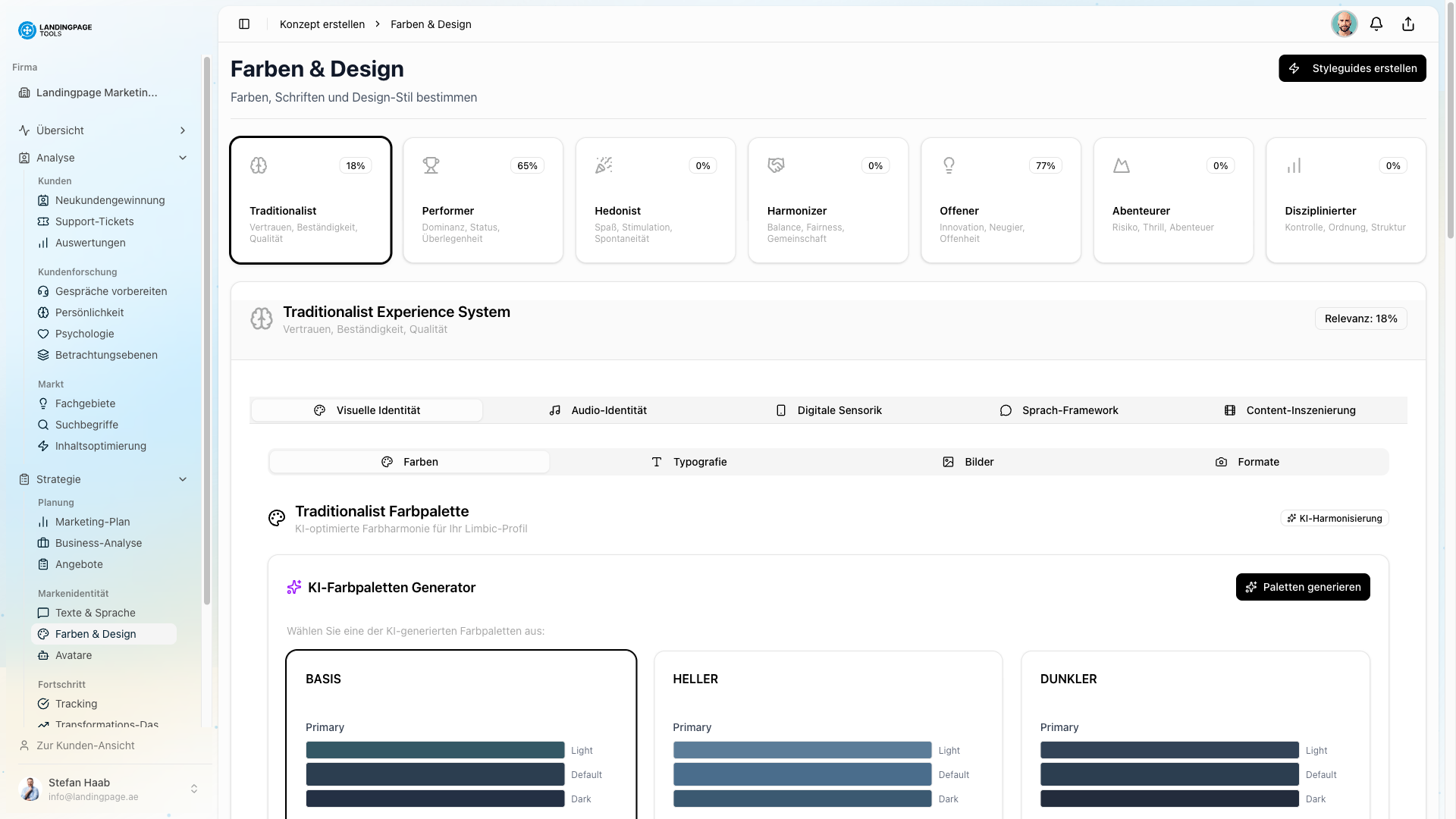Click the Styleguides erstellen button
Screen dimensions: 1456x819
1352,68
